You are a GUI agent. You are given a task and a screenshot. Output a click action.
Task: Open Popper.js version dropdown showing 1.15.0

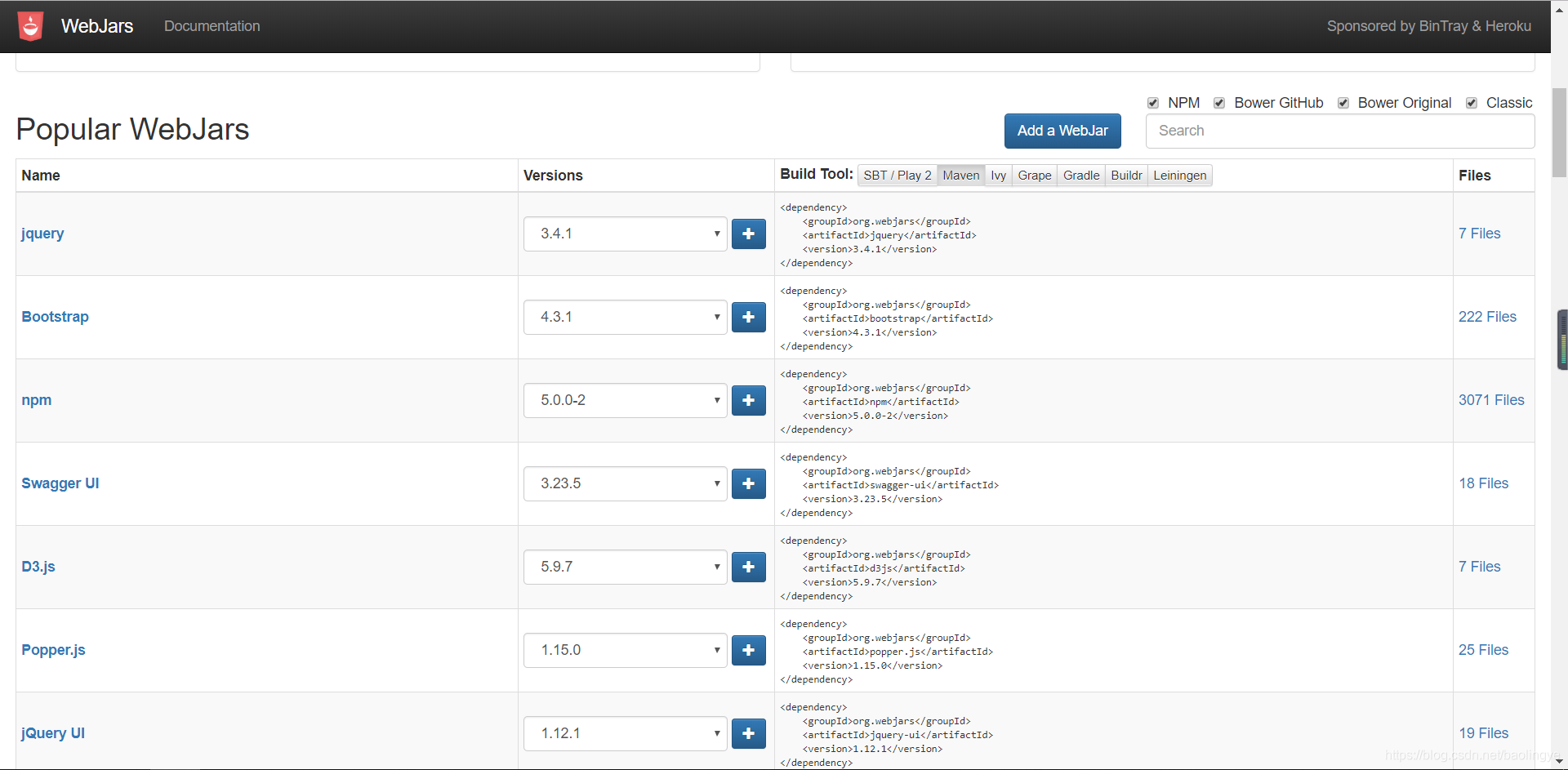click(625, 650)
